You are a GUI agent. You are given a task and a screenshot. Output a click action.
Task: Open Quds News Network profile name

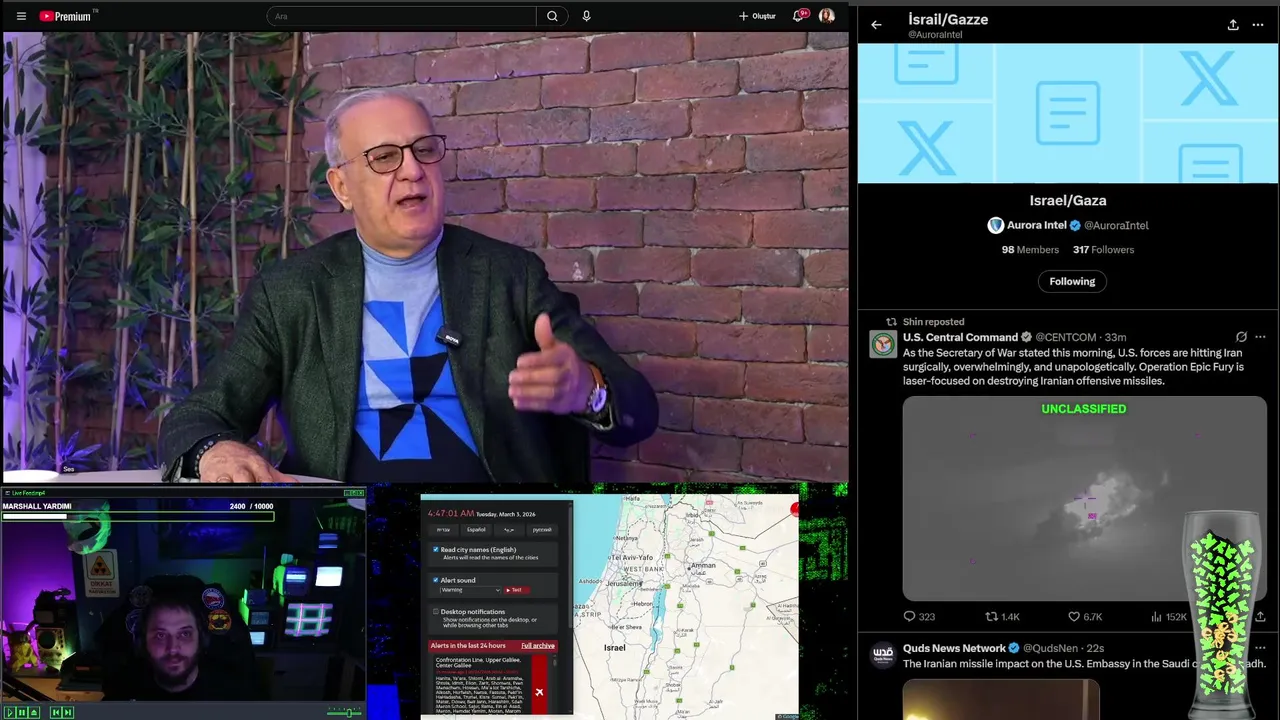tap(954, 648)
